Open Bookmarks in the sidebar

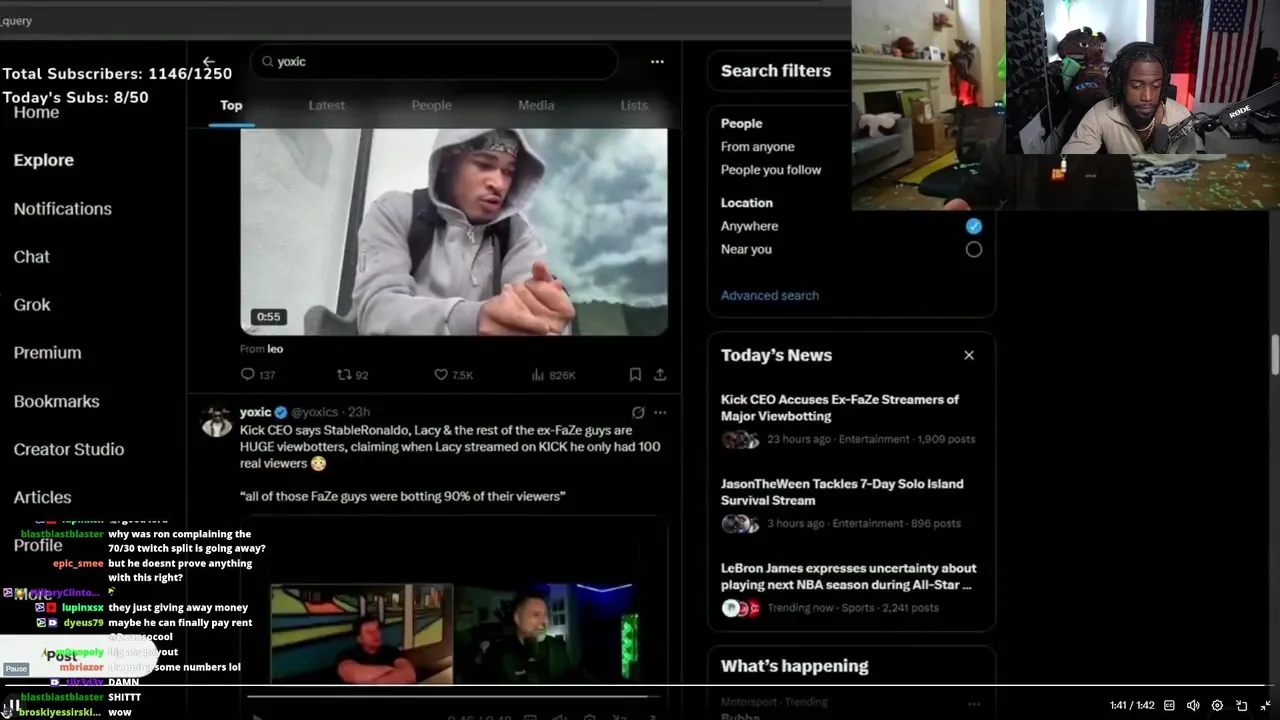(x=57, y=401)
